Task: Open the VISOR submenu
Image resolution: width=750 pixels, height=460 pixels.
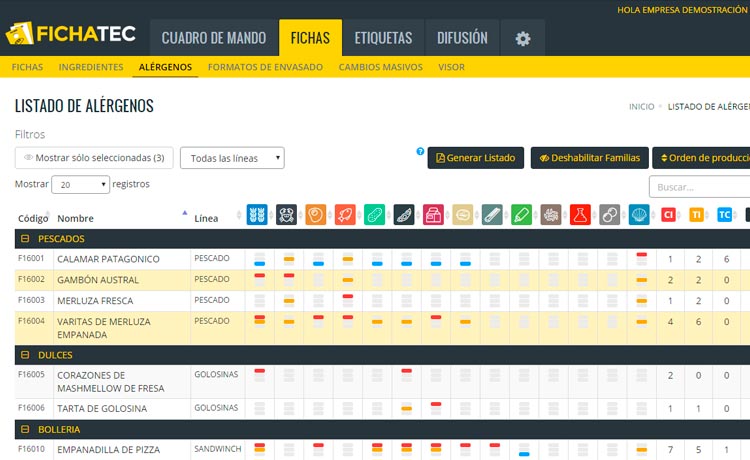Action: (452, 67)
